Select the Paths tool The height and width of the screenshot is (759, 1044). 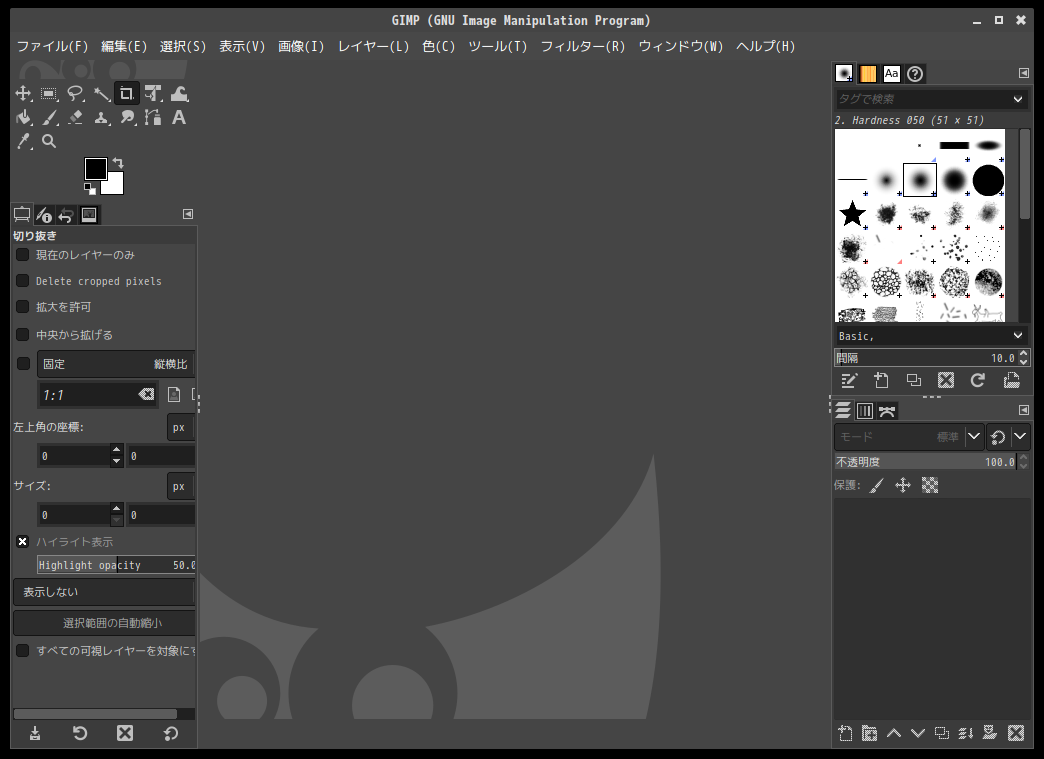tap(153, 118)
